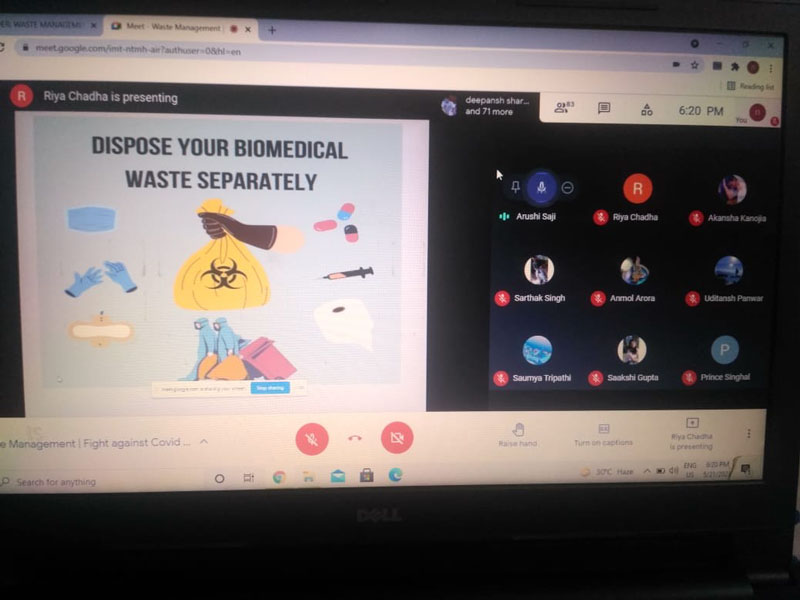This screenshot has width=800, height=600.
Task: Open the Activities shapes icon
Action: pyautogui.click(x=646, y=110)
